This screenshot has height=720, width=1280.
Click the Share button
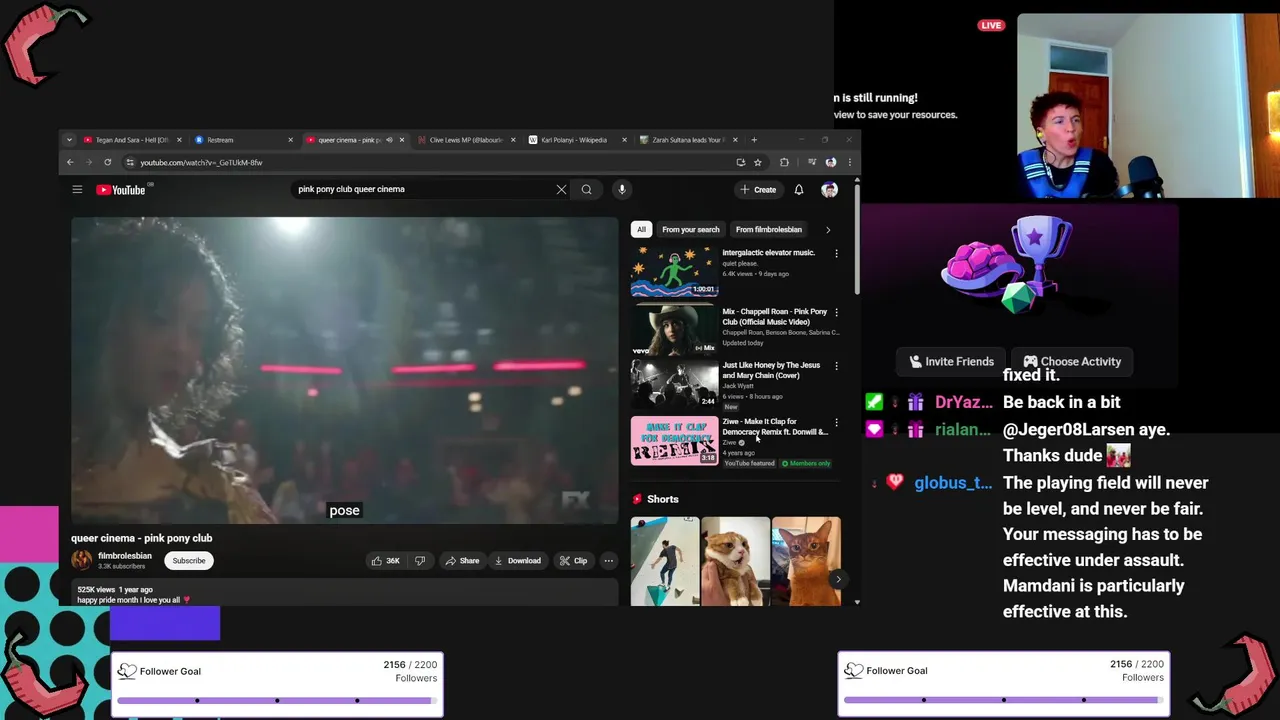tap(462, 561)
